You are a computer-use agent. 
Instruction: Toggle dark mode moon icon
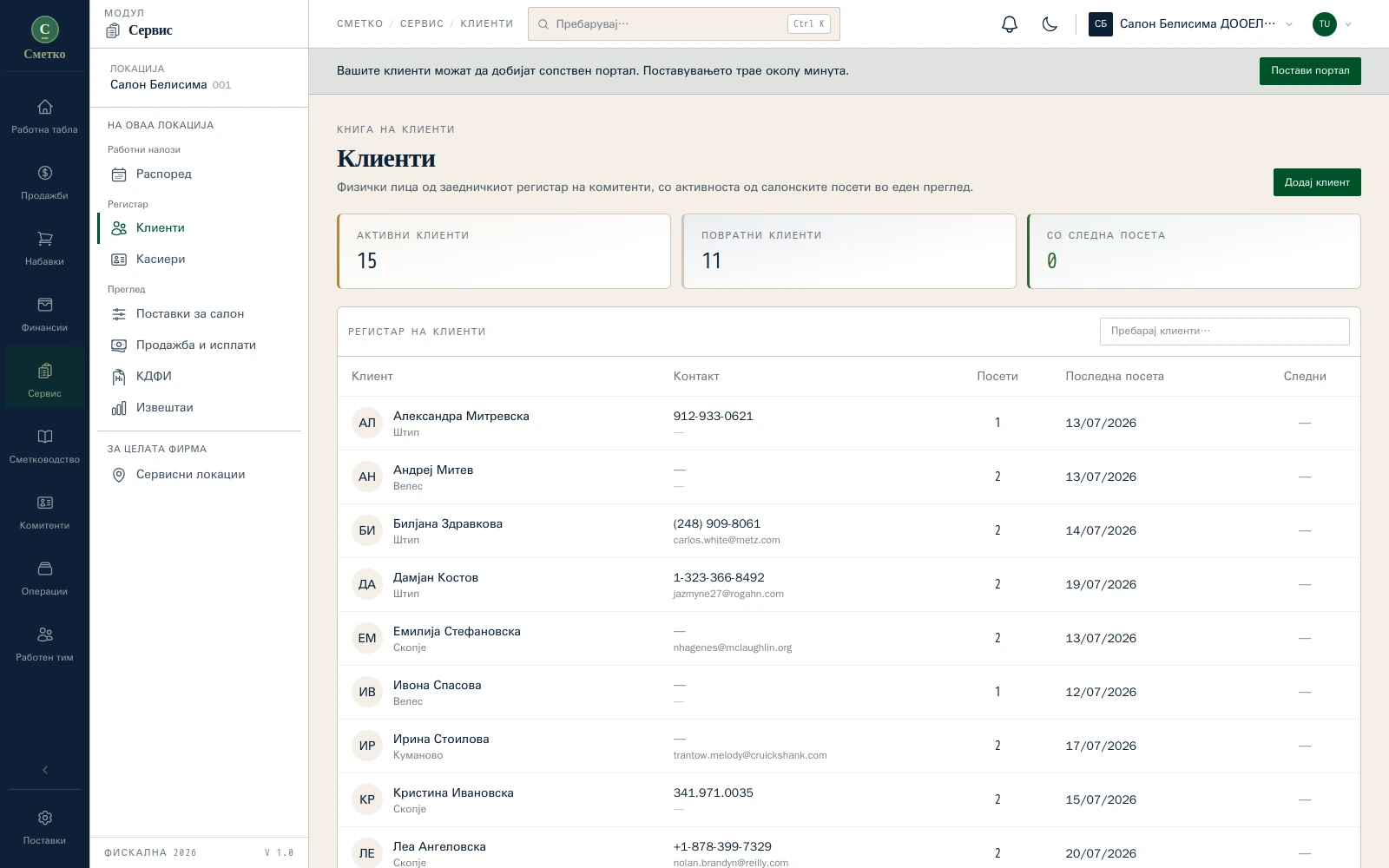(x=1050, y=24)
